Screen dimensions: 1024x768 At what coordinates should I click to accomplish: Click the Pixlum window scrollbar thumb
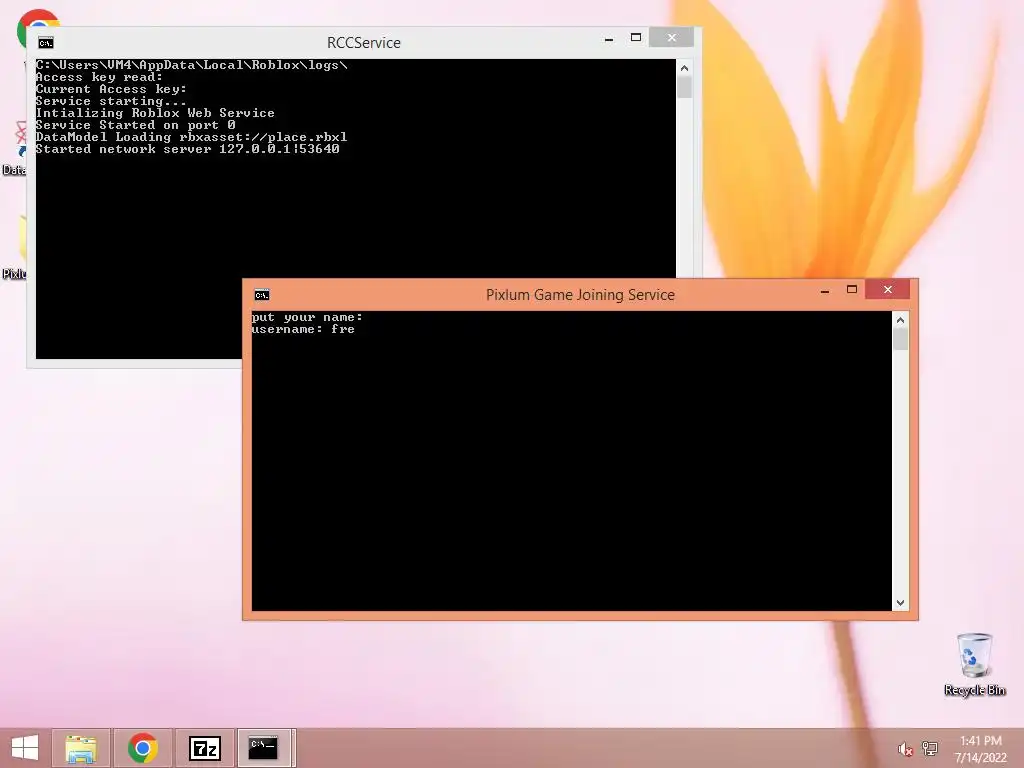tap(901, 340)
